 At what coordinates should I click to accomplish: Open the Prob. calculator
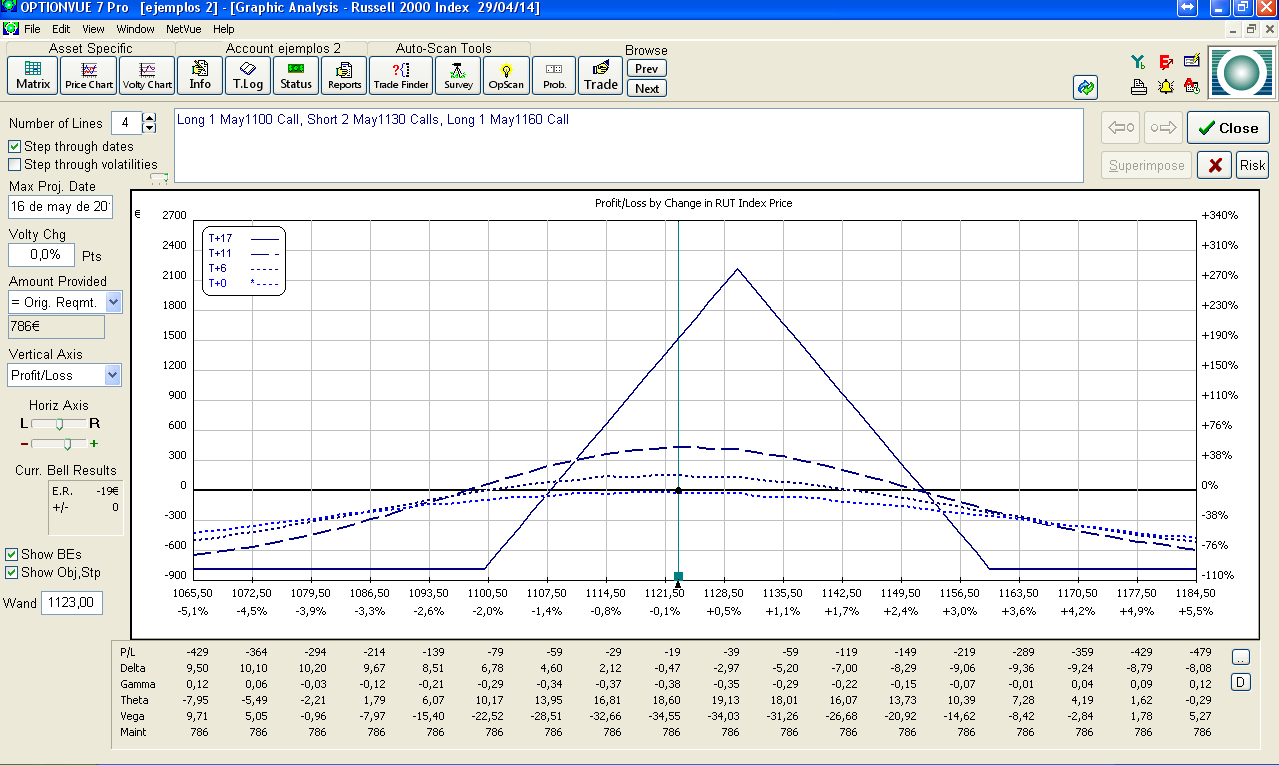(554, 75)
